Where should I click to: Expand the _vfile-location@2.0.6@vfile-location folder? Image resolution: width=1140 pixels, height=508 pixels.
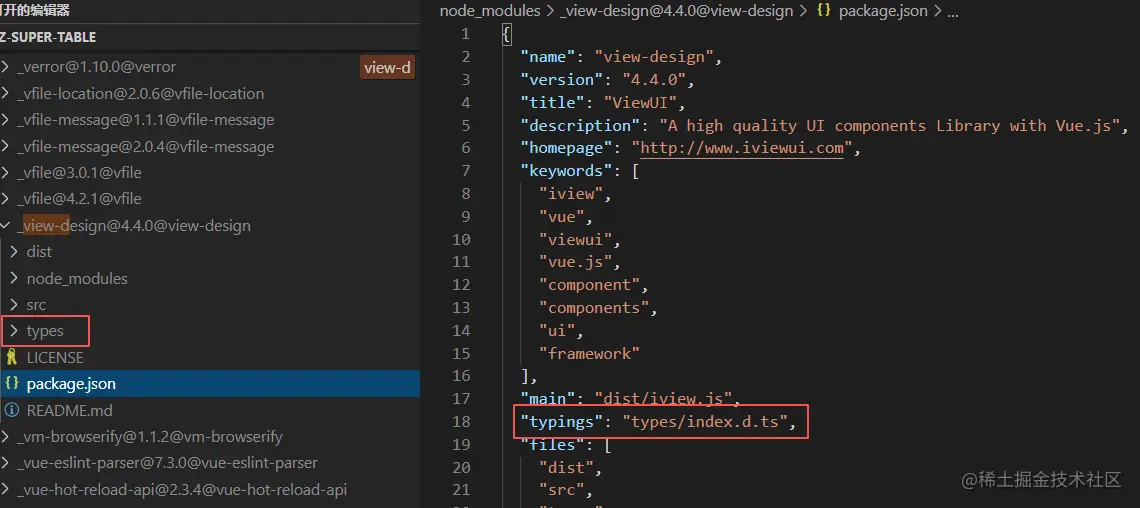(5, 93)
